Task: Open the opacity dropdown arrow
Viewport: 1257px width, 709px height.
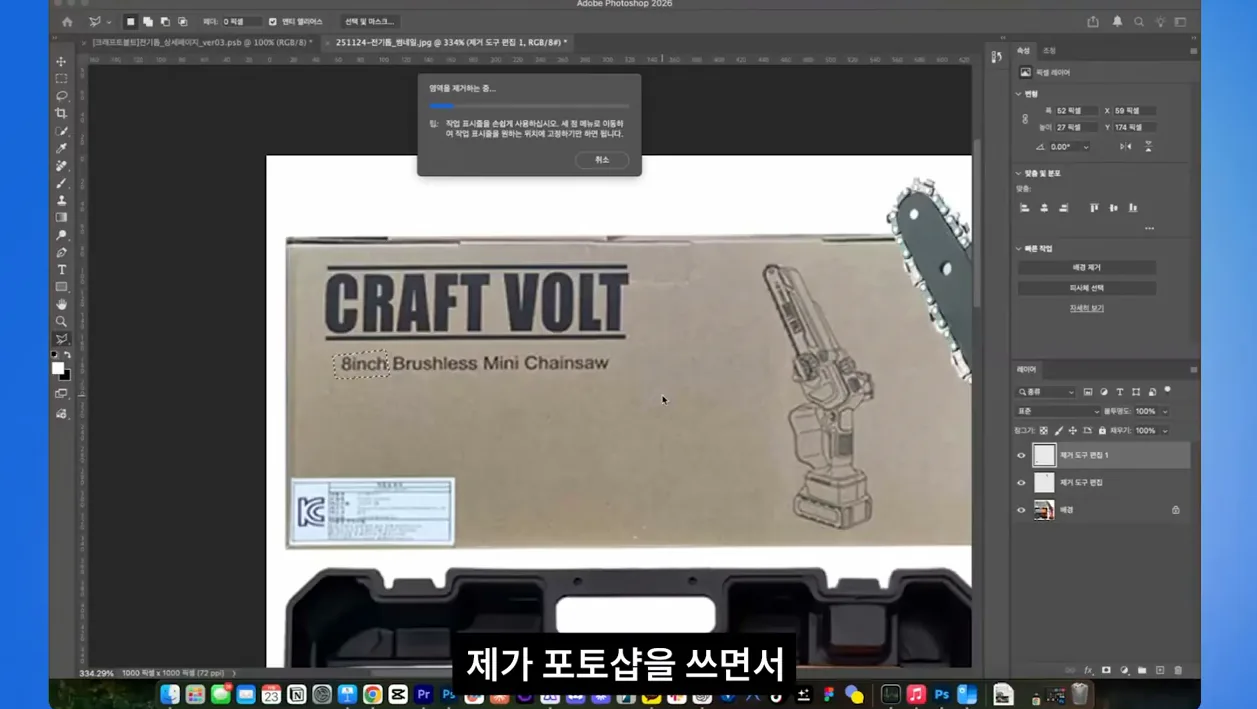Action: coord(1165,411)
